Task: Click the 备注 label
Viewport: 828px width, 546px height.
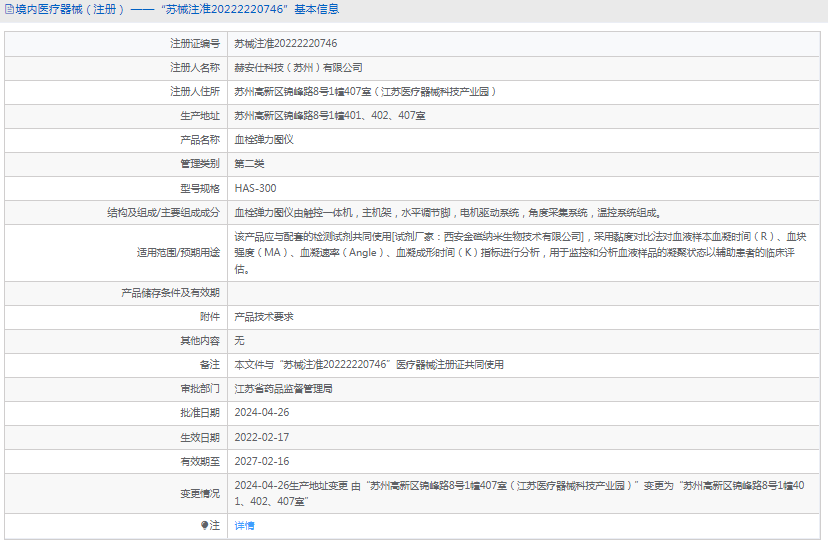Action: (210, 364)
